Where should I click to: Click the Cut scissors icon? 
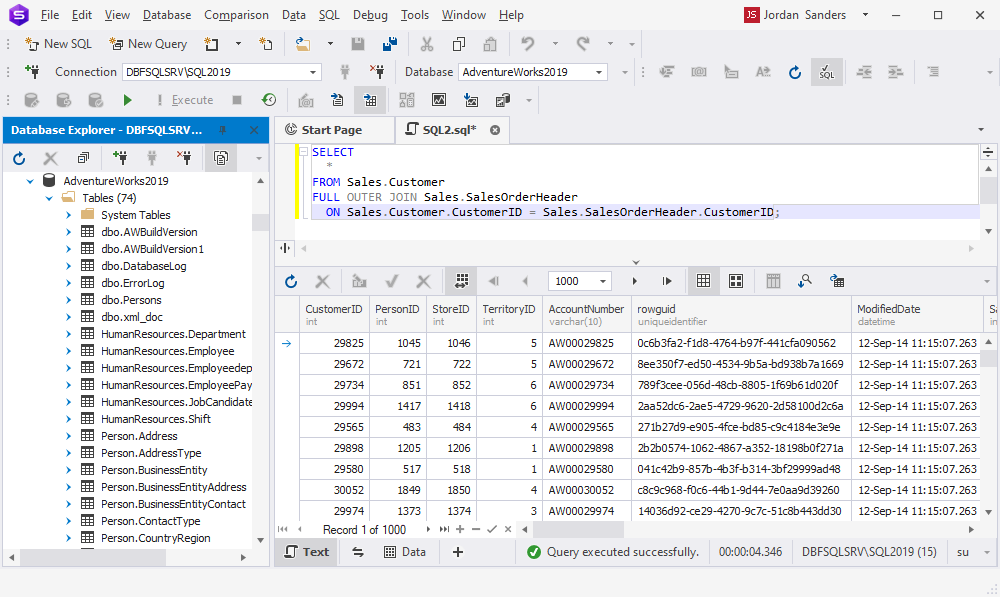tap(427, 44)
